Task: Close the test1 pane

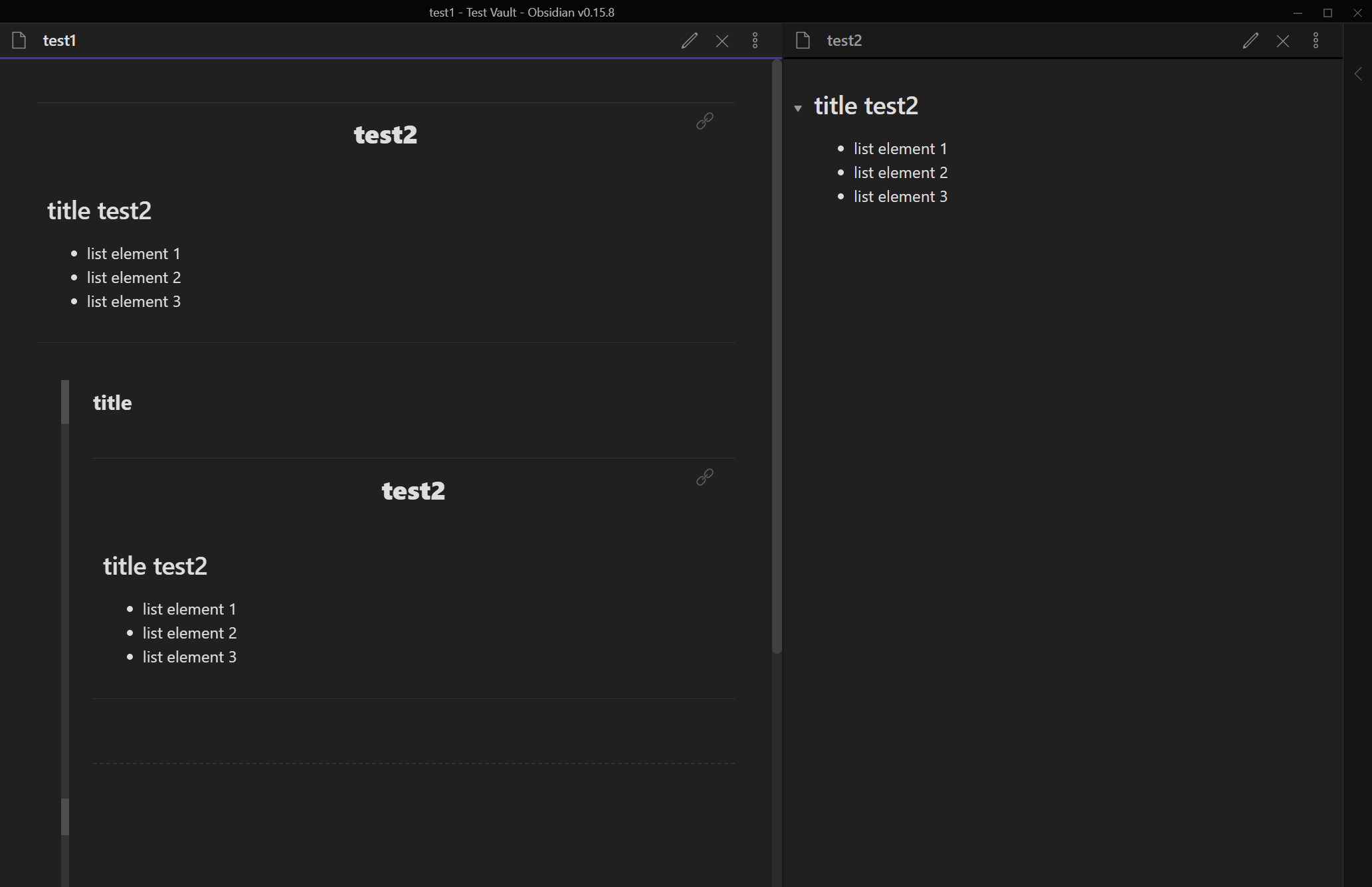Action: (722, 41)
